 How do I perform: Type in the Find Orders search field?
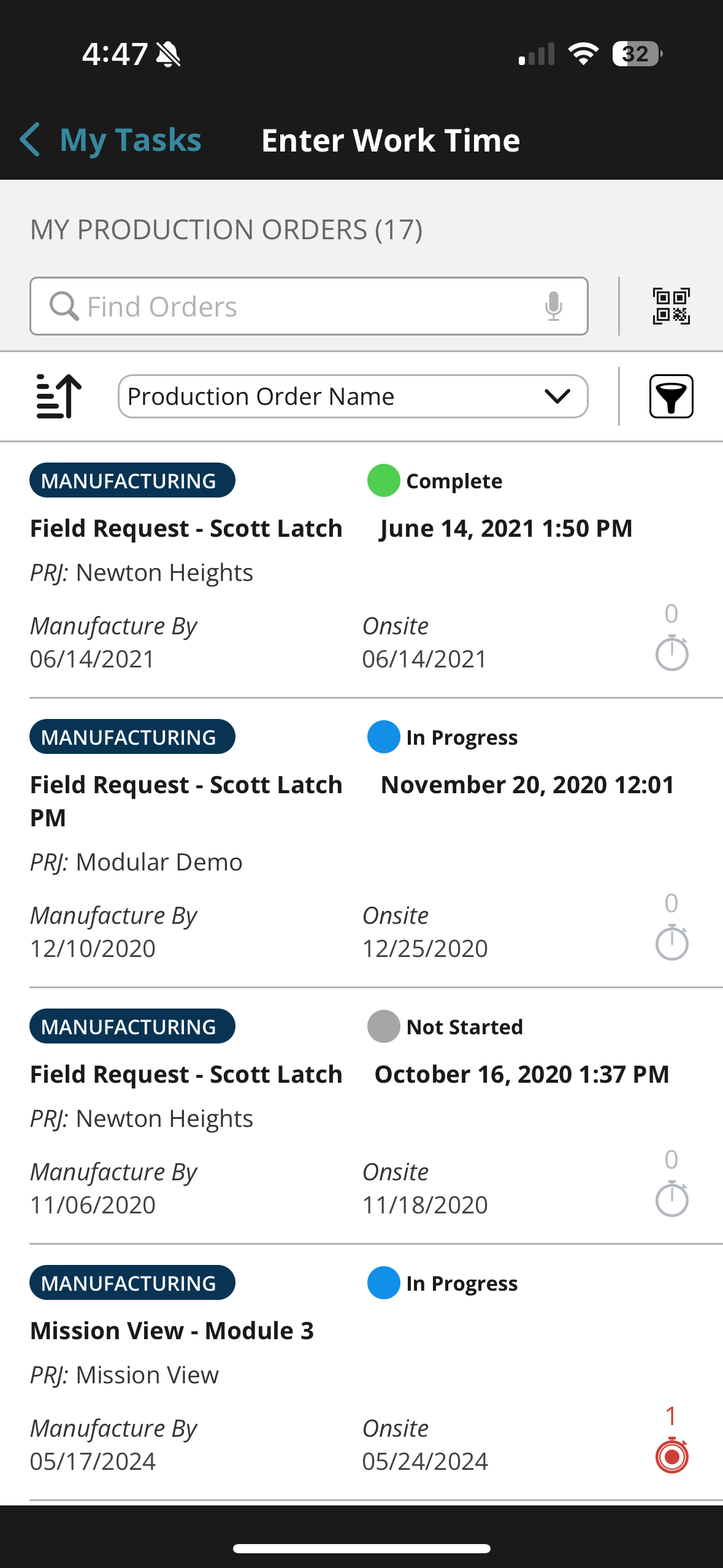(x=307, y=306)
